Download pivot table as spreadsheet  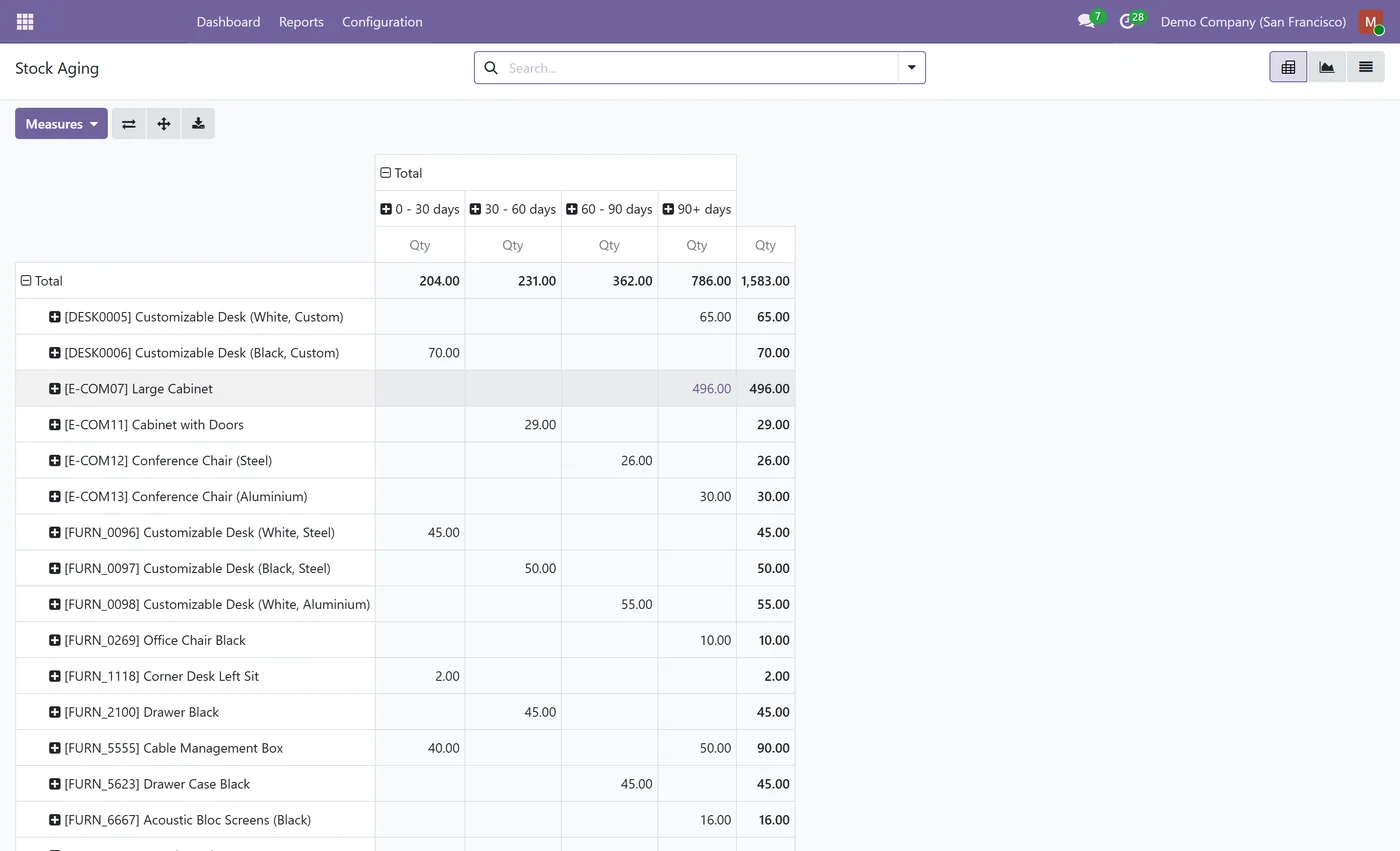coord(198,124)
